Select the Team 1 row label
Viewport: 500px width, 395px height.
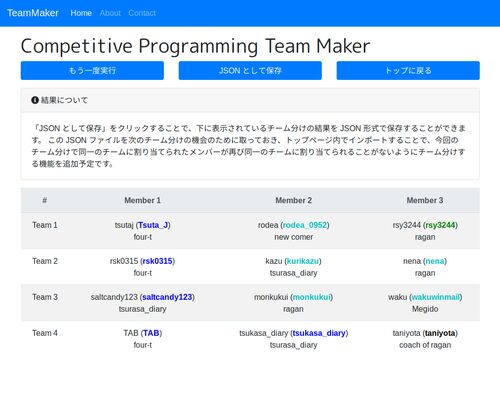pyautogui.click(x=45, y=225)
